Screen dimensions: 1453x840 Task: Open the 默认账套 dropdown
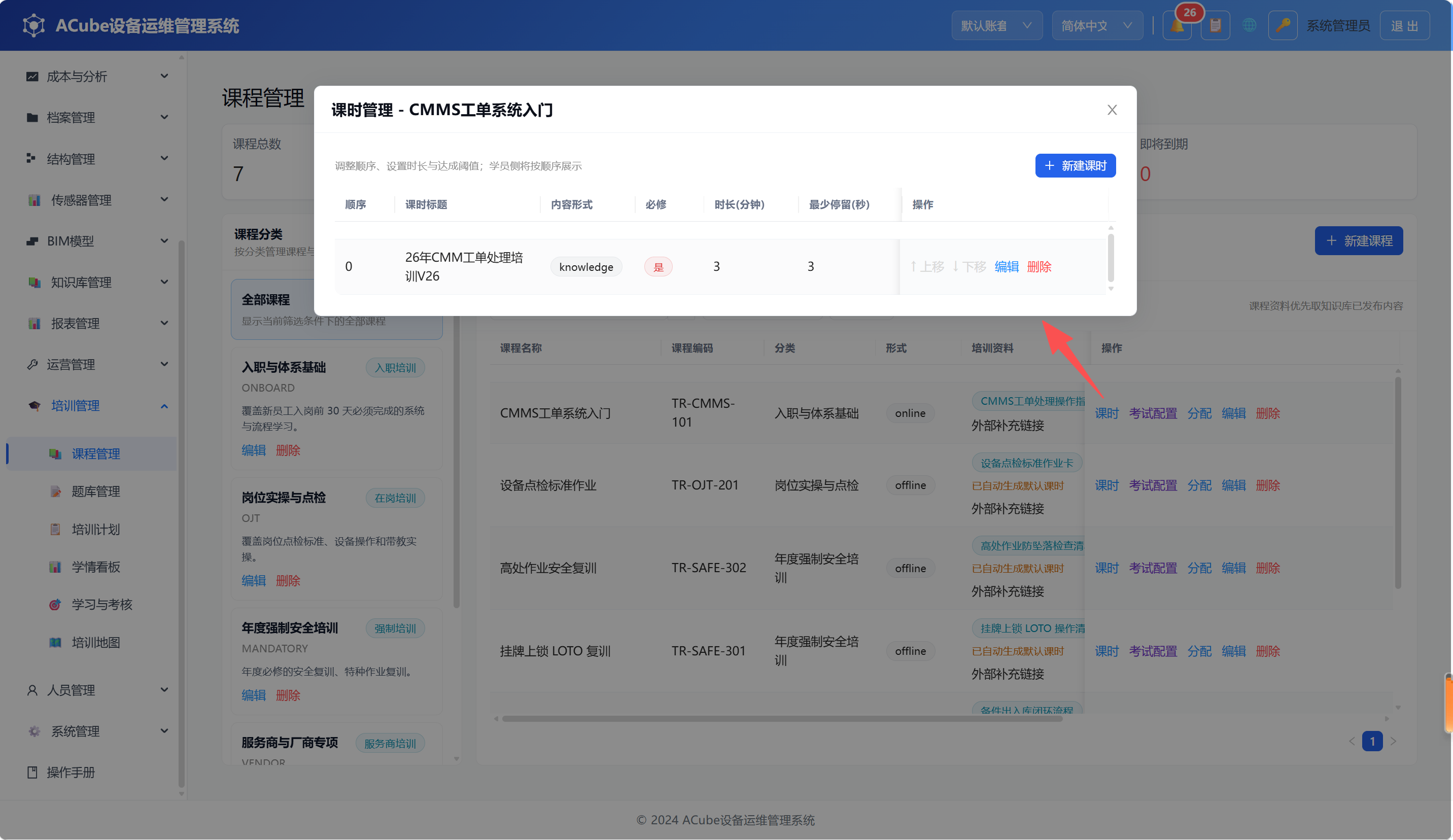coord(996,25)
